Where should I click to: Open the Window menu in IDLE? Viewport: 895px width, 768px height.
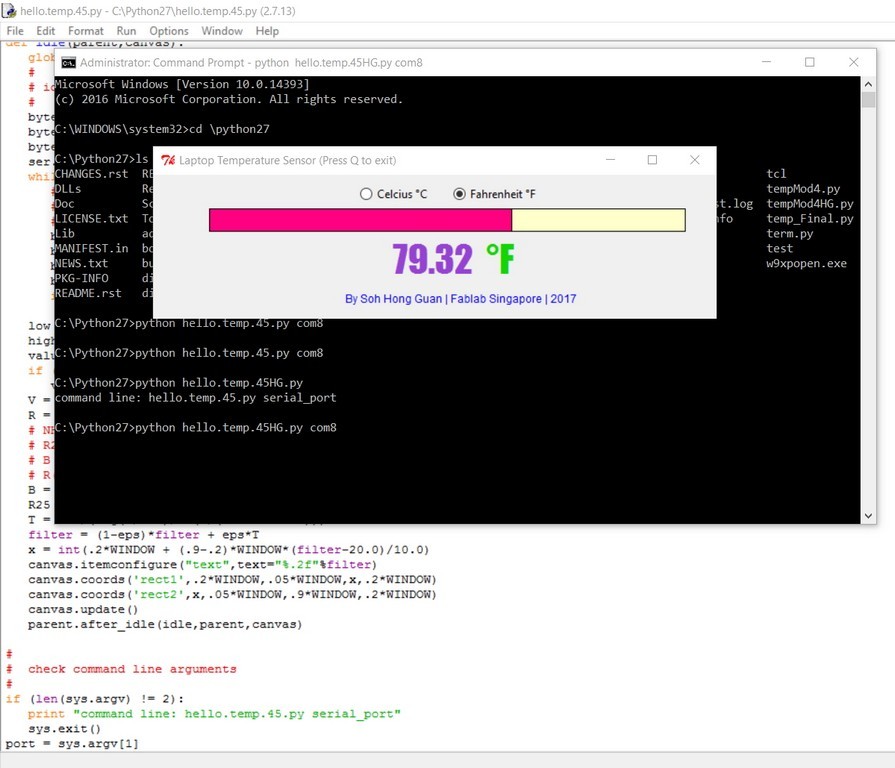click(x=222, y=31)
